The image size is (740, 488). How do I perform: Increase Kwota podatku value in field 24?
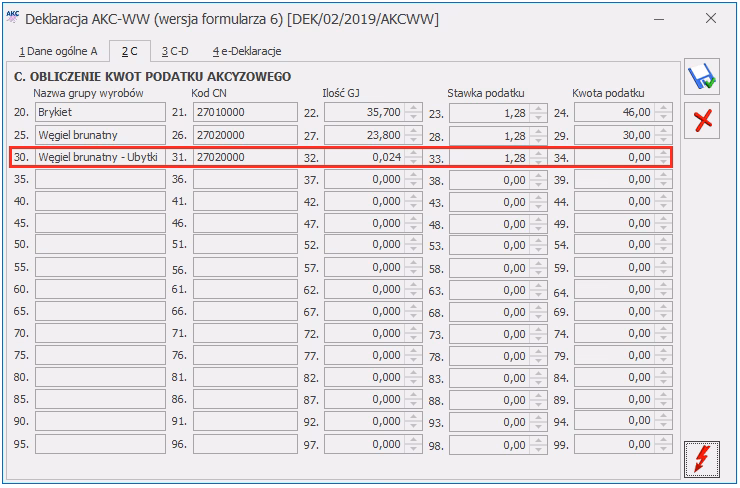[x=663, y=108]
